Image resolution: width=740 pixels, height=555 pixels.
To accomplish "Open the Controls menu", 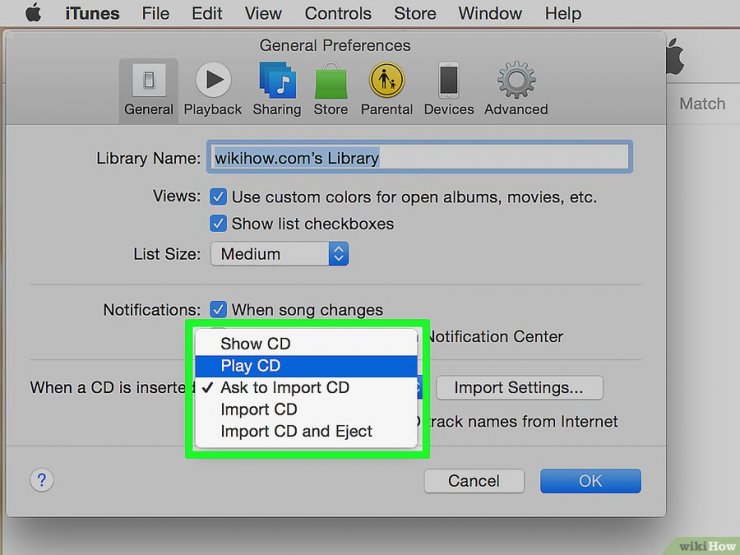I will (338, 13).
